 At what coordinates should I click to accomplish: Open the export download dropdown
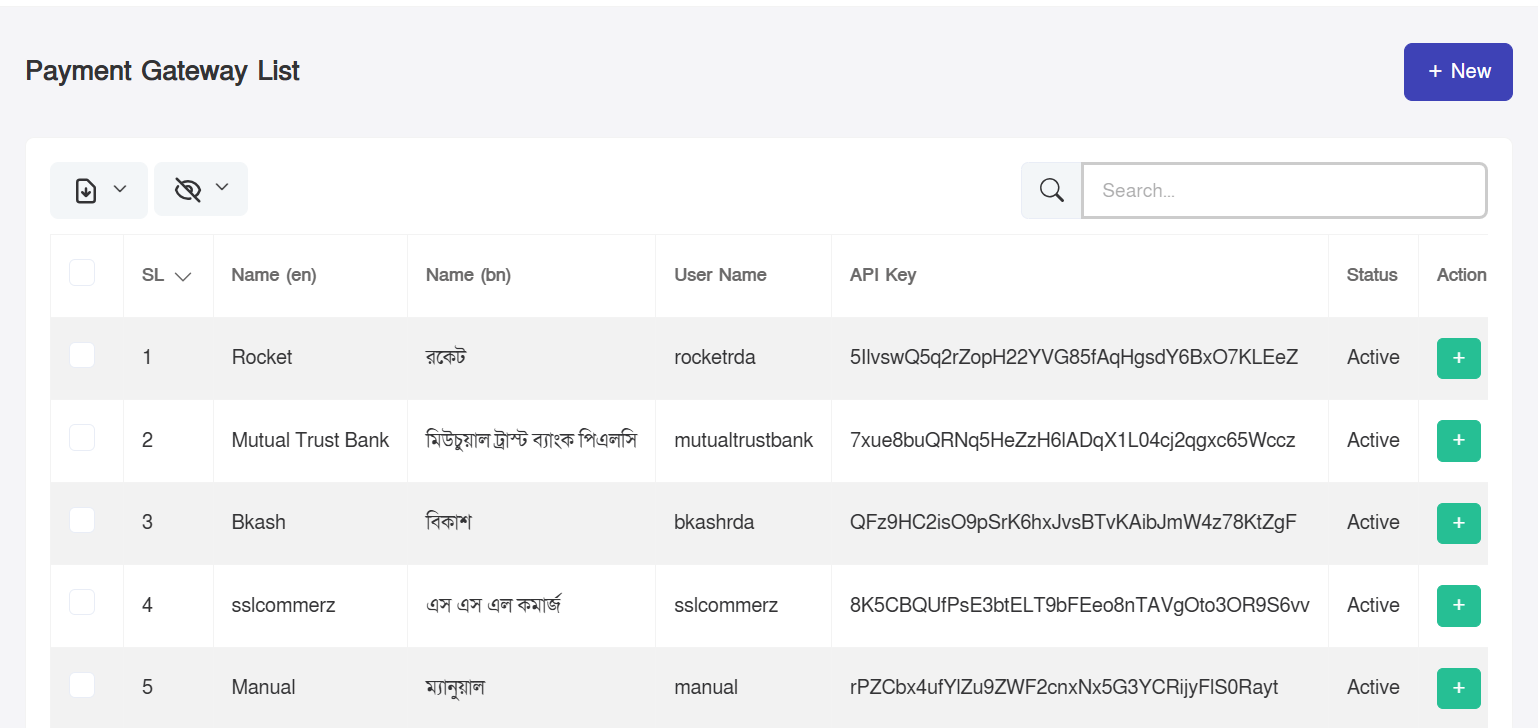point(99,190)
